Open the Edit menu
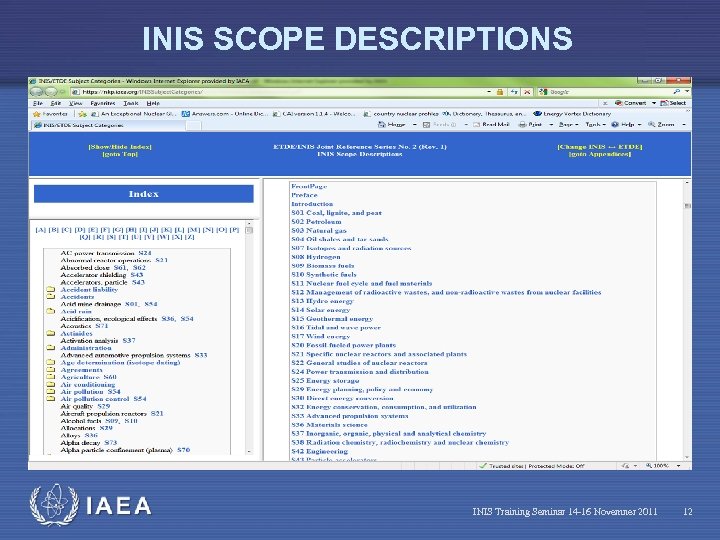The width and height of the screenshot is (720, 540). click(x=56, y=103)
